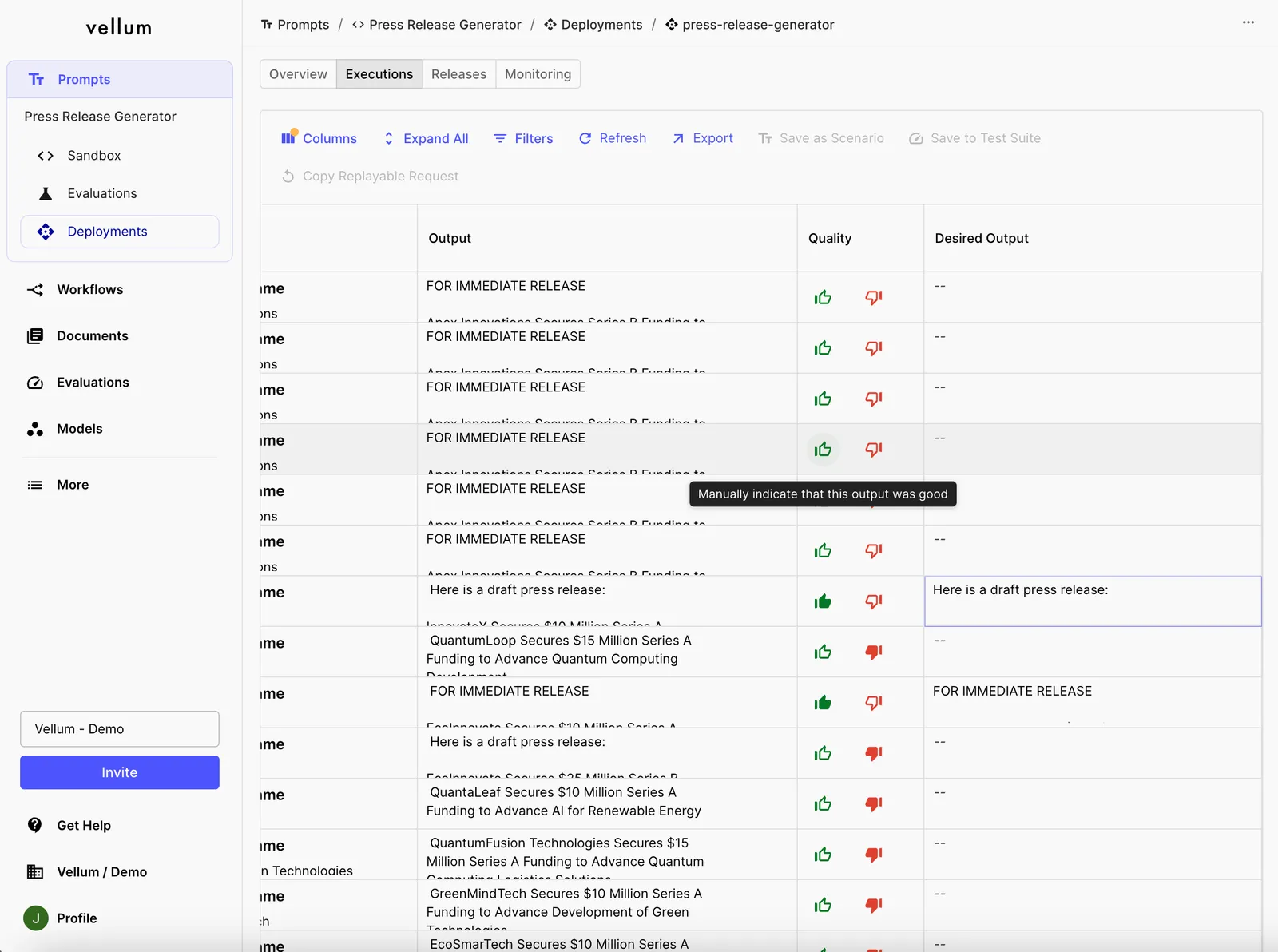Click the Deployments breadcrumb
The image size is (1278, 952).
(x=593, y=24)
